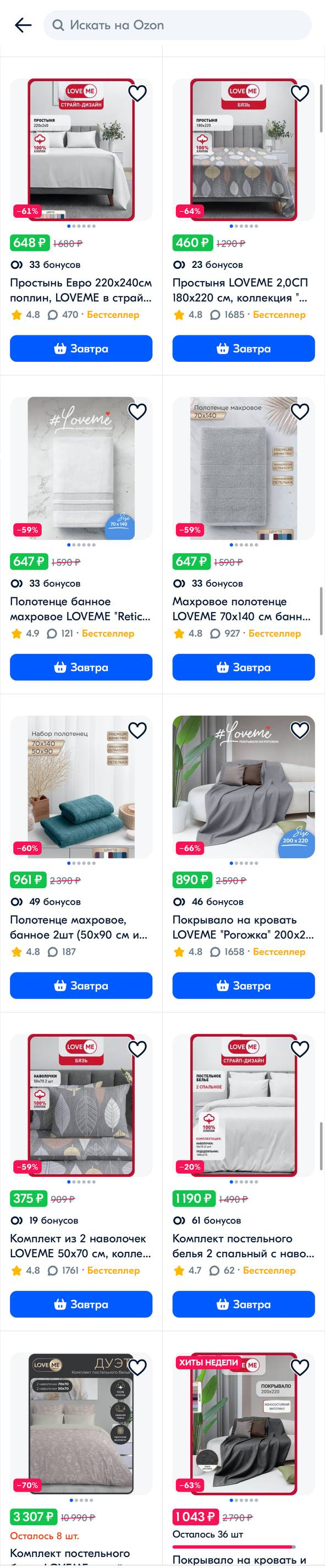Add 460 ₽ простыня to cart
325x1568 pixels.
(x=244, y=349)
